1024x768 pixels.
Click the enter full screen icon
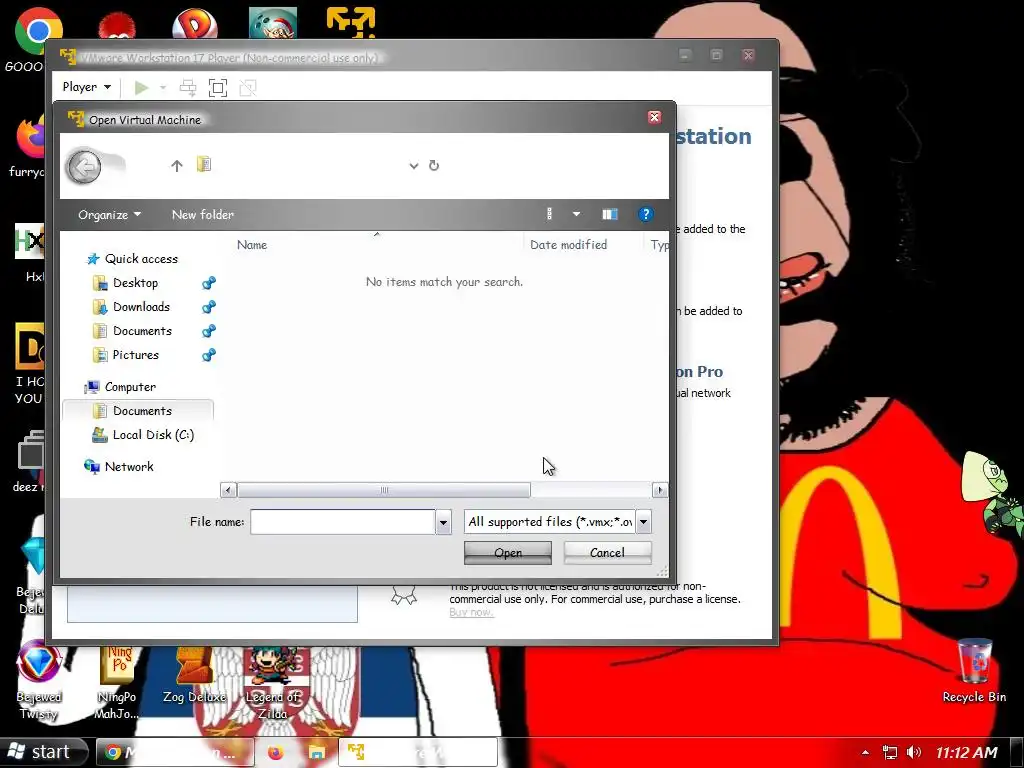click(217, 88)
